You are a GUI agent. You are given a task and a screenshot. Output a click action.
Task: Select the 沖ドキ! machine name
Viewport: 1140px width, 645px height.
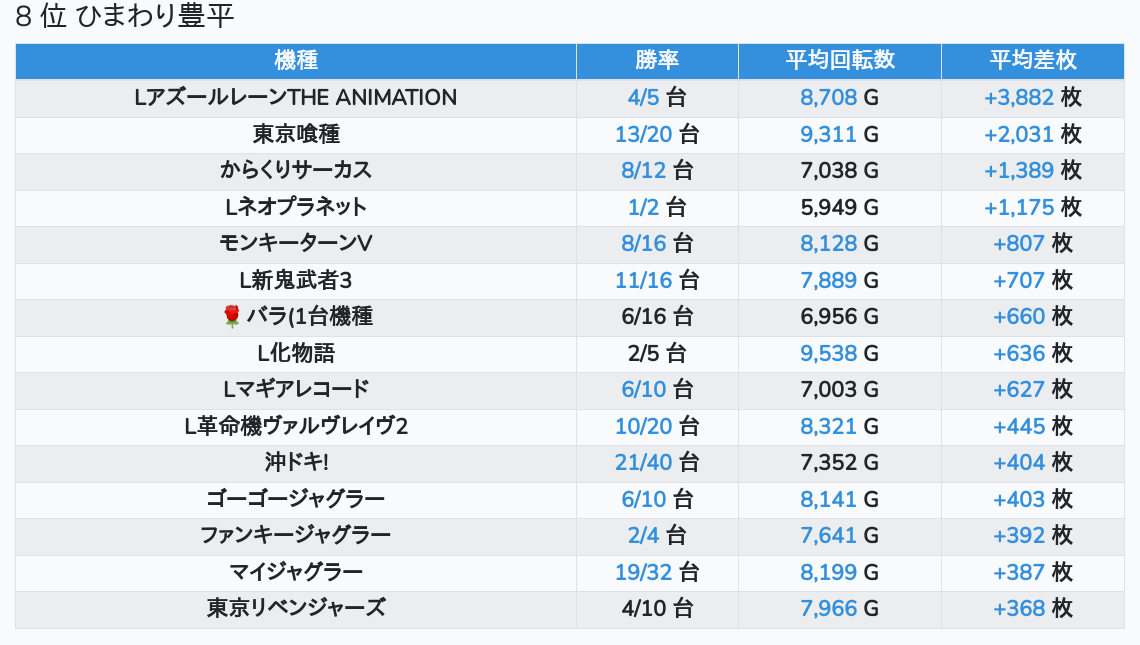[x=296, y=463]
